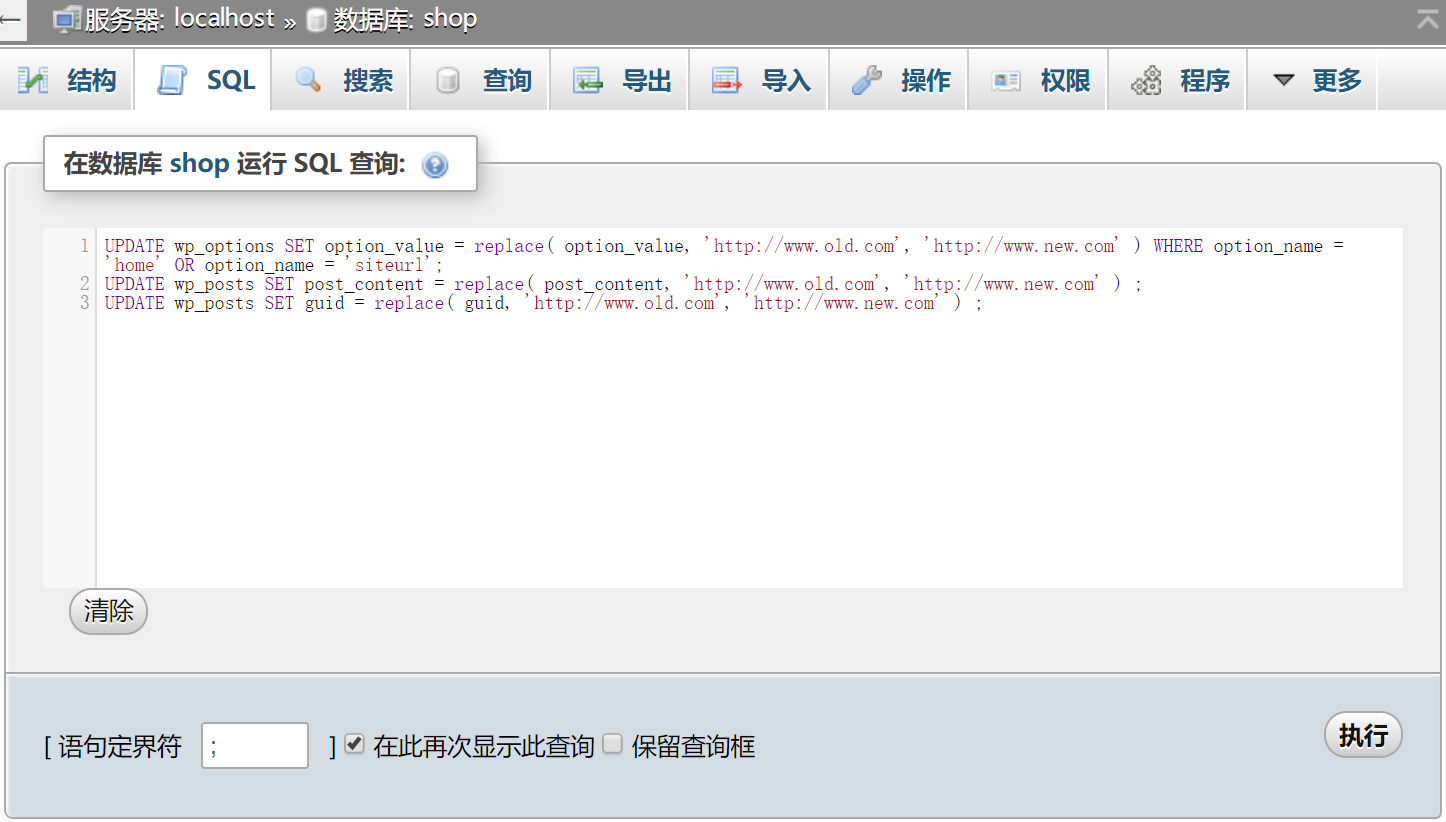
Task: Select the 导出 (Export) icon
Action: (x=588, y=80)
